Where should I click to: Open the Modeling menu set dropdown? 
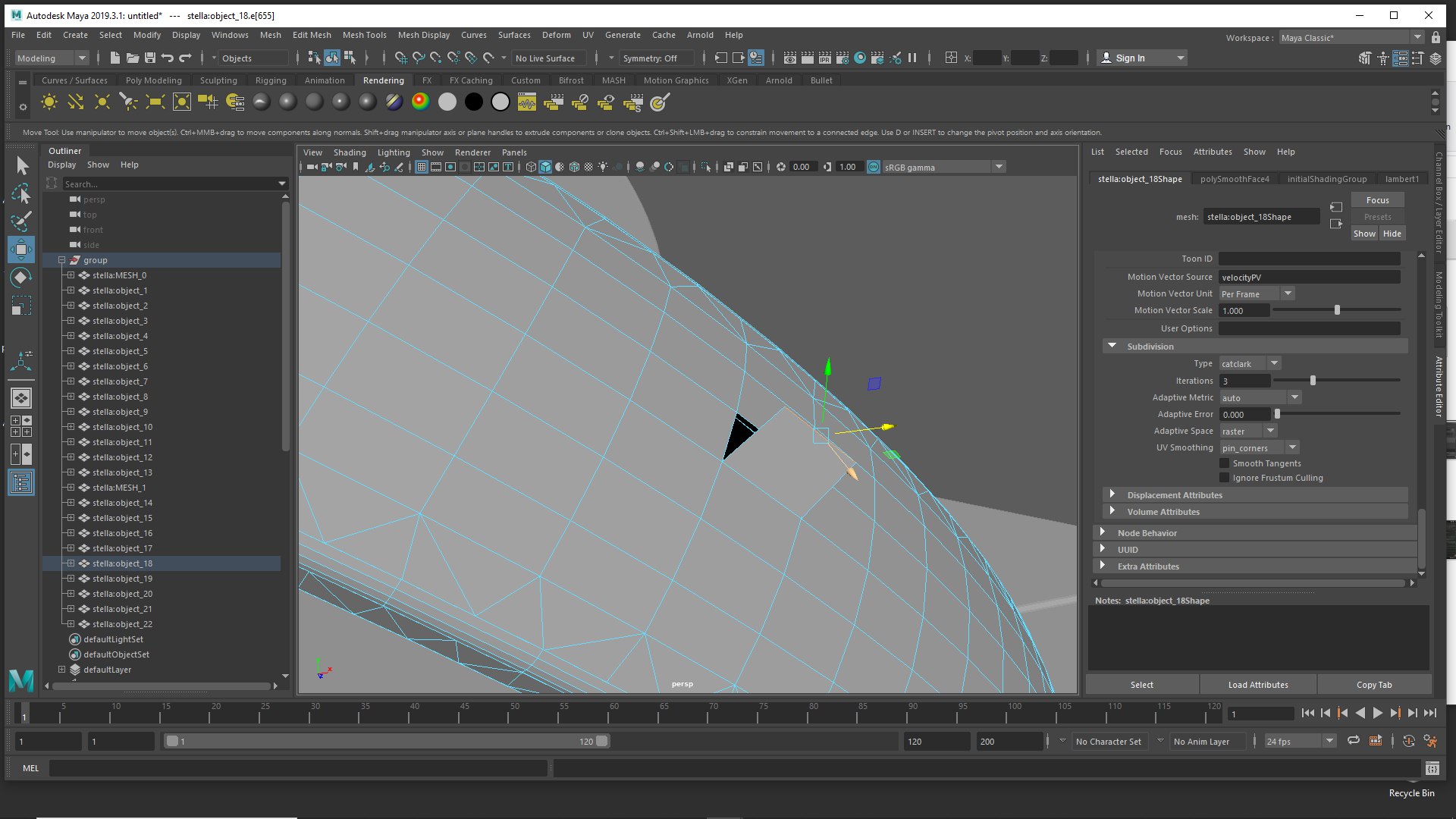[x=52, y=58]
